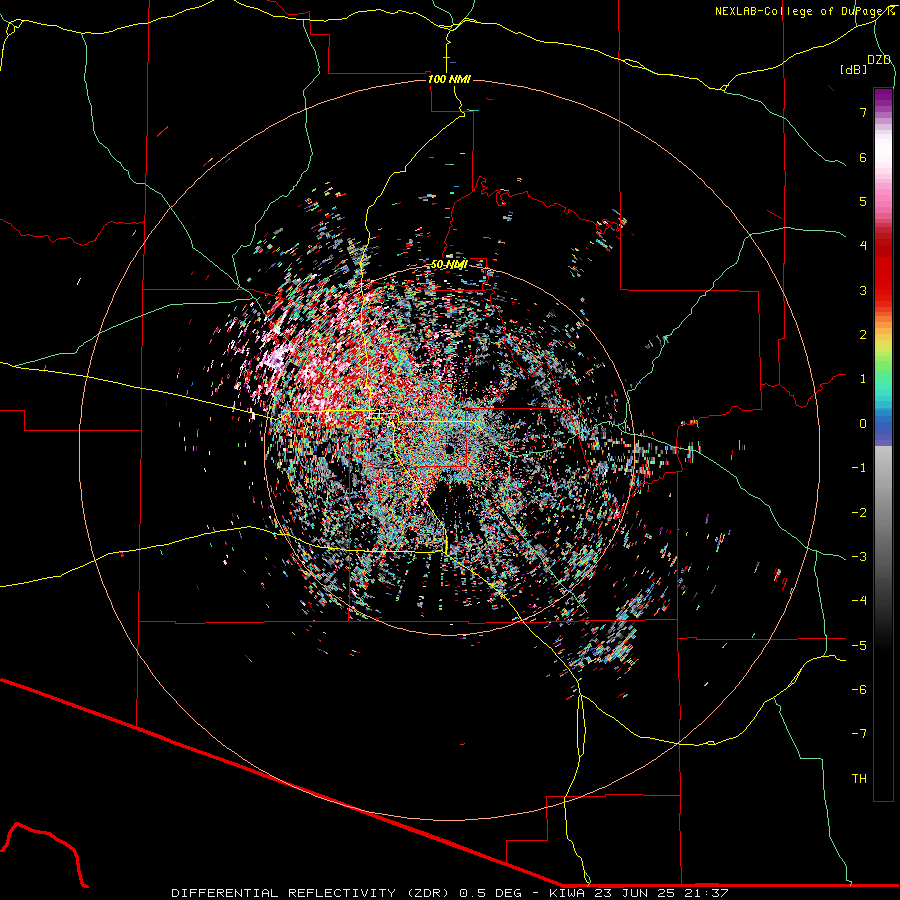Click the -6 value on the scale
The width and height of the screenshot is (900, 900).
(859, 690)
